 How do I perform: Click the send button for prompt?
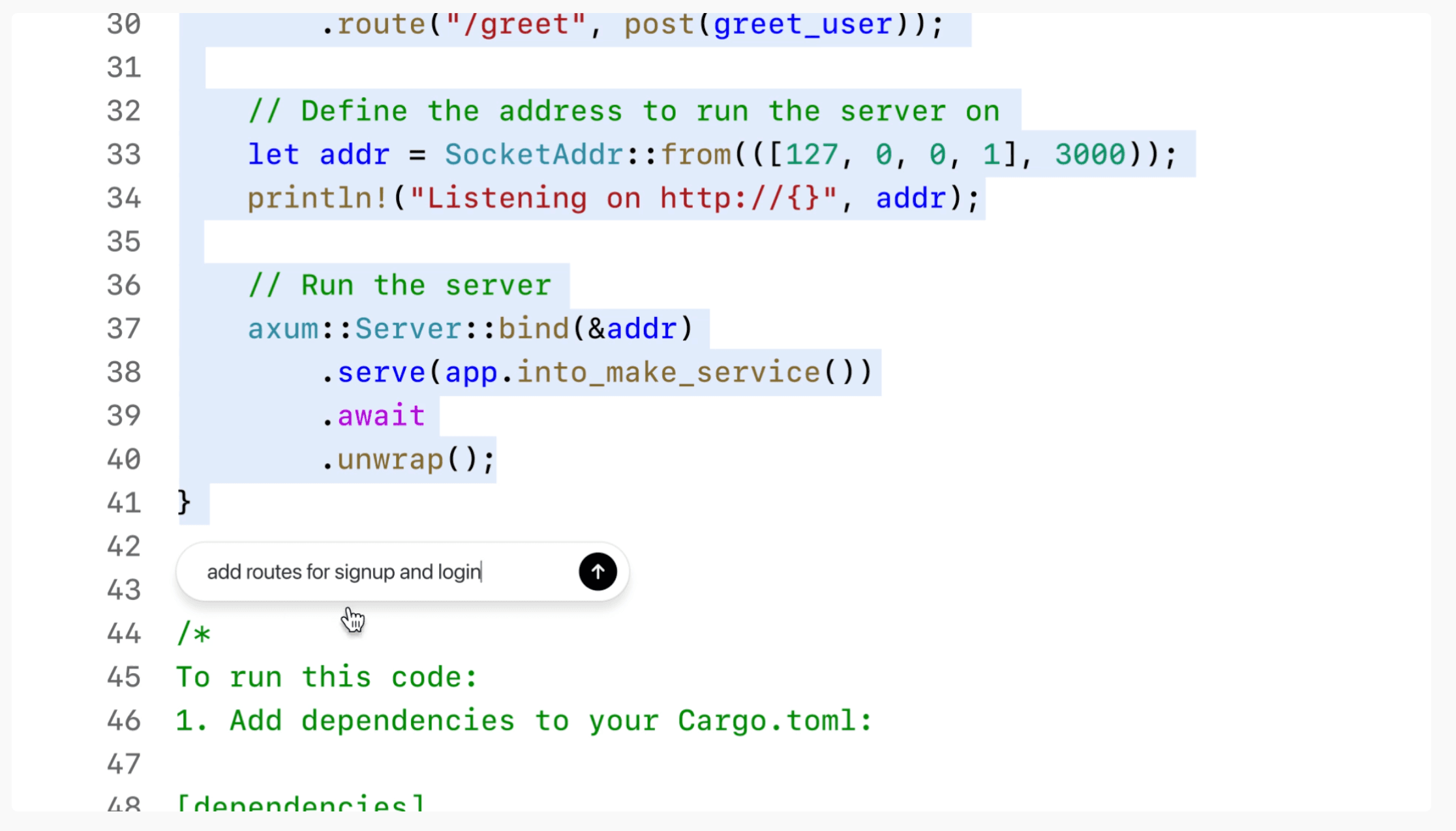click(x=596, y=571)
